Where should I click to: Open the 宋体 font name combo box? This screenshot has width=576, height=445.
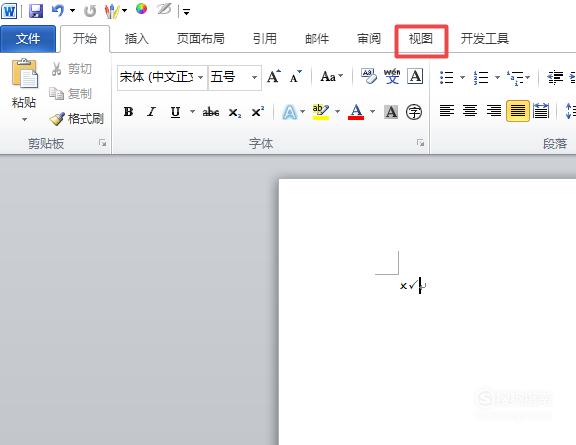tap(162, 77)
